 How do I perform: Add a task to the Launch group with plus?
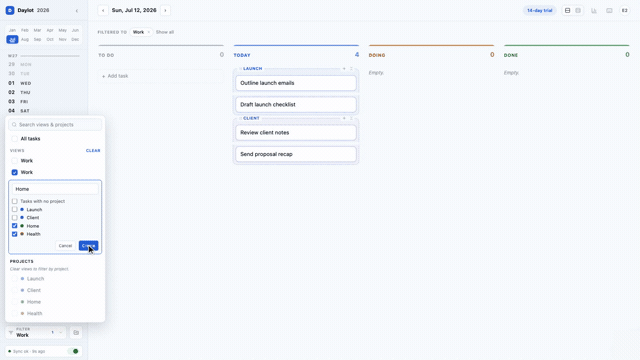coord(344,69)
